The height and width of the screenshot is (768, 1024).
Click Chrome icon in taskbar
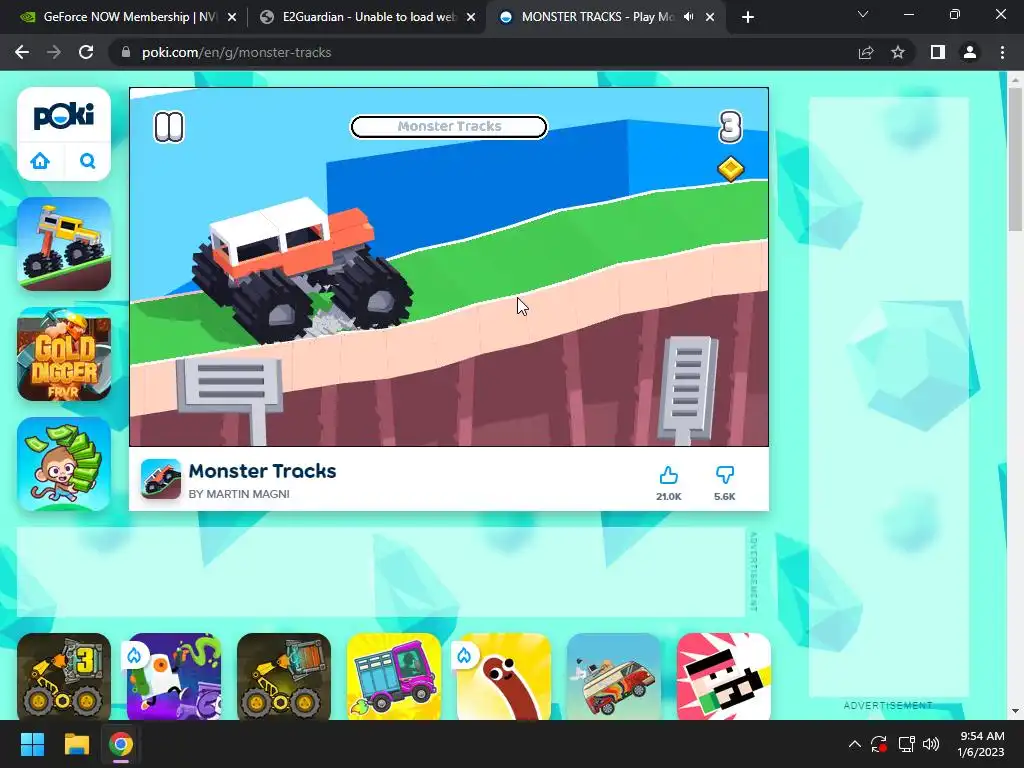point(121,744)
